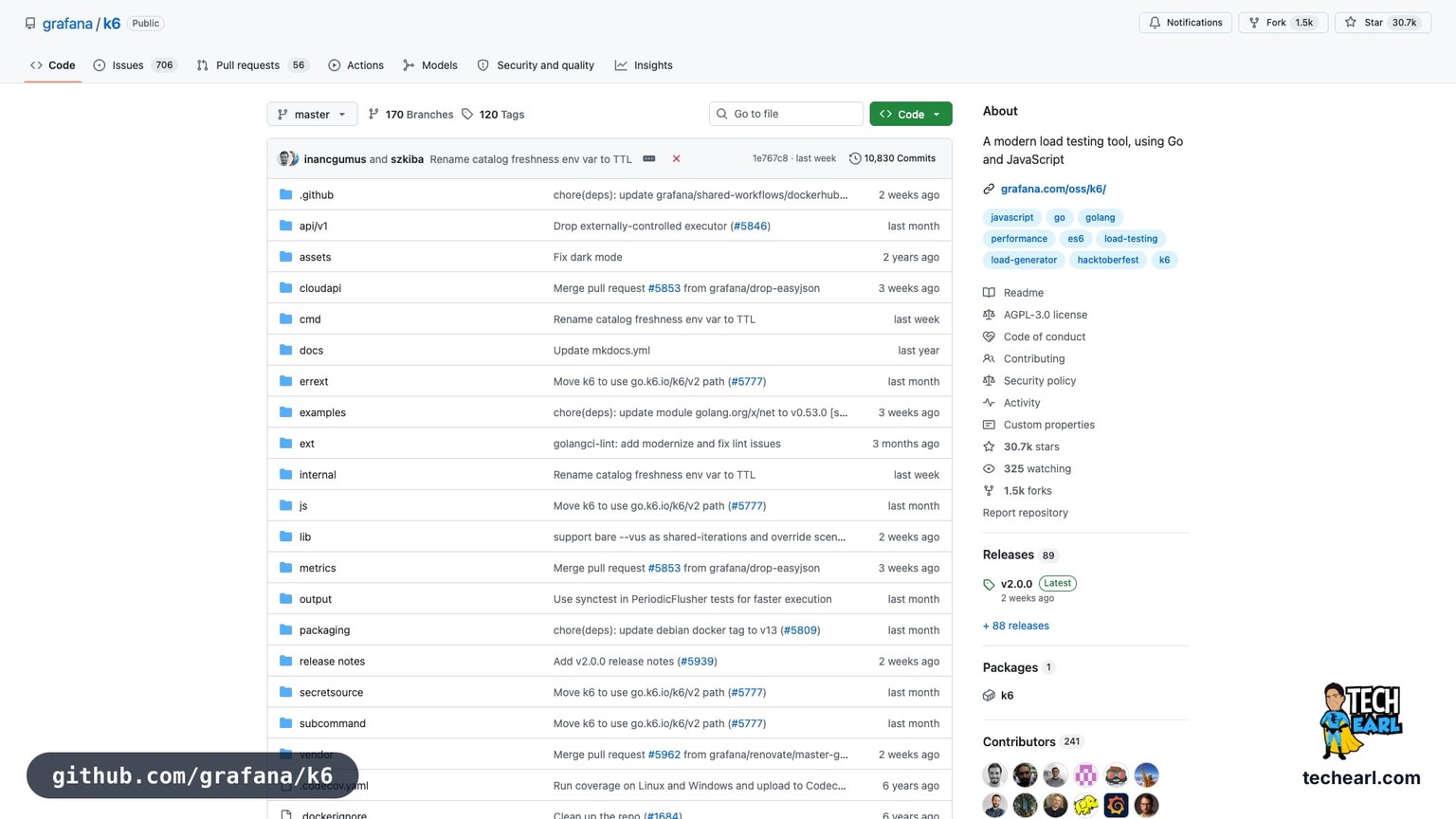The height and width of the screenshot is (819, 1456).
Task: Click the v2.0.0 release tag icon
Action: tap(989, 585)
